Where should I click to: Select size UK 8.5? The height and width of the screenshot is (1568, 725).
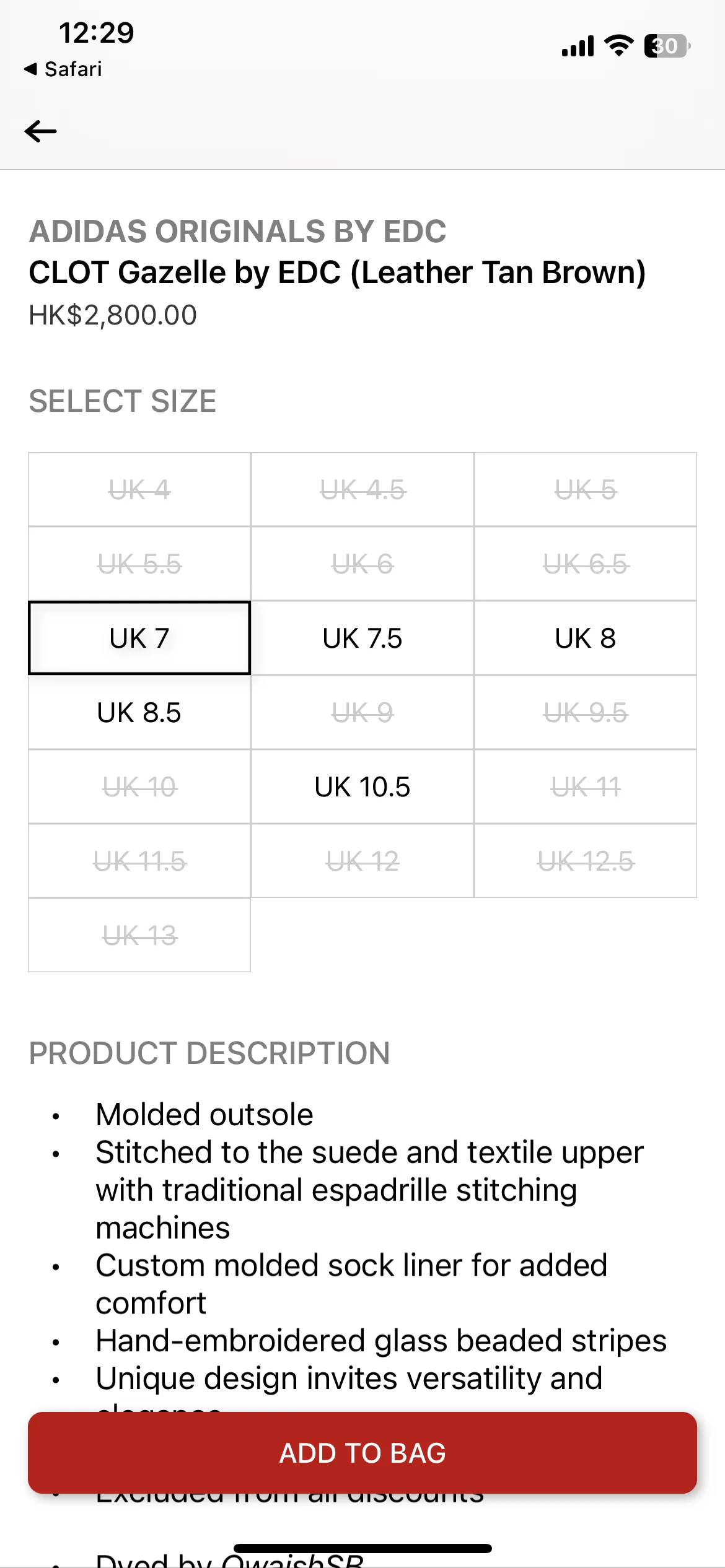click(139, 712)
